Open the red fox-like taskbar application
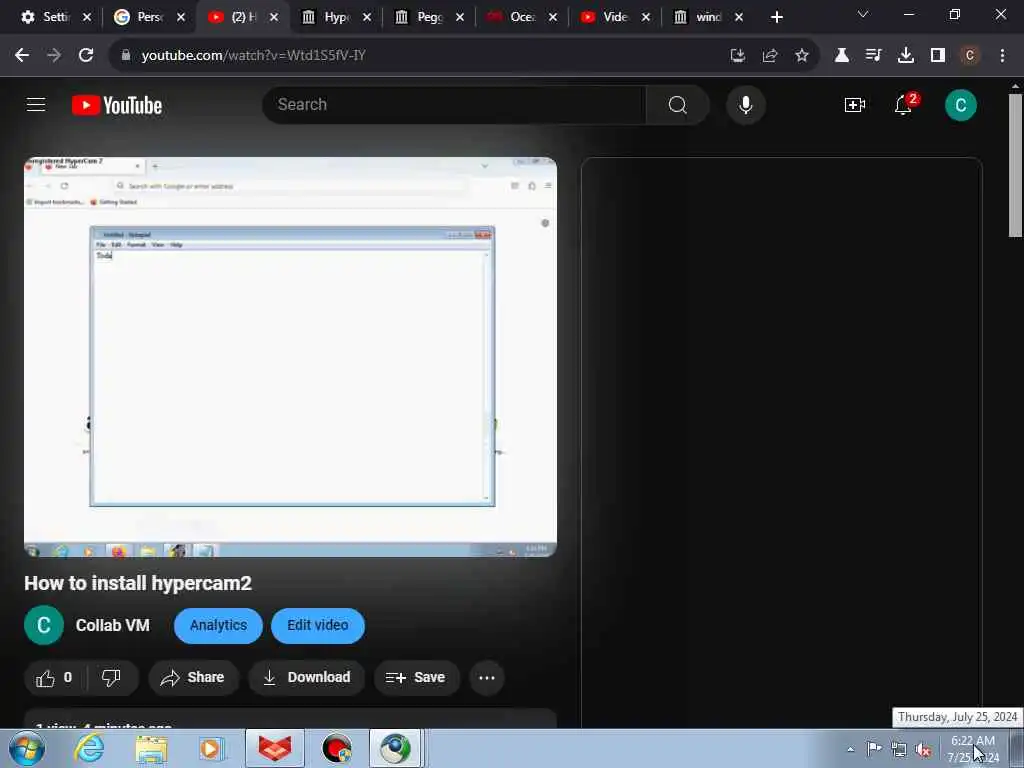 [274, 749]
